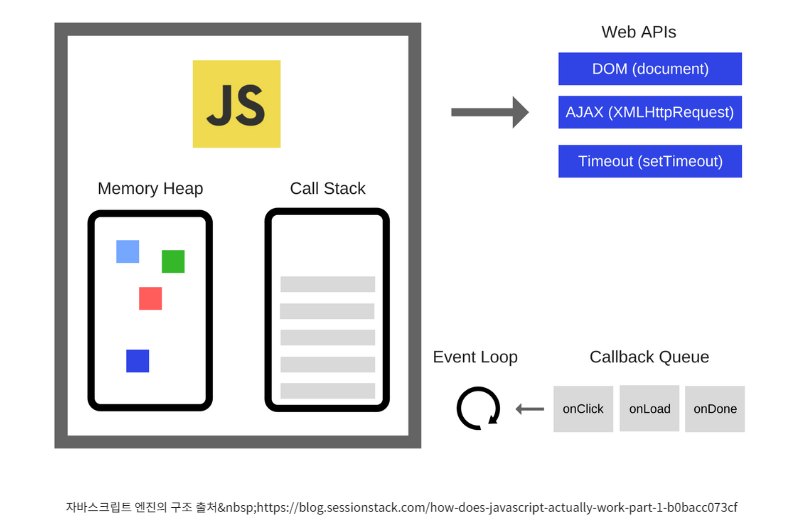
Task: Click the Web APIs heading
Action: coord(639,32)
